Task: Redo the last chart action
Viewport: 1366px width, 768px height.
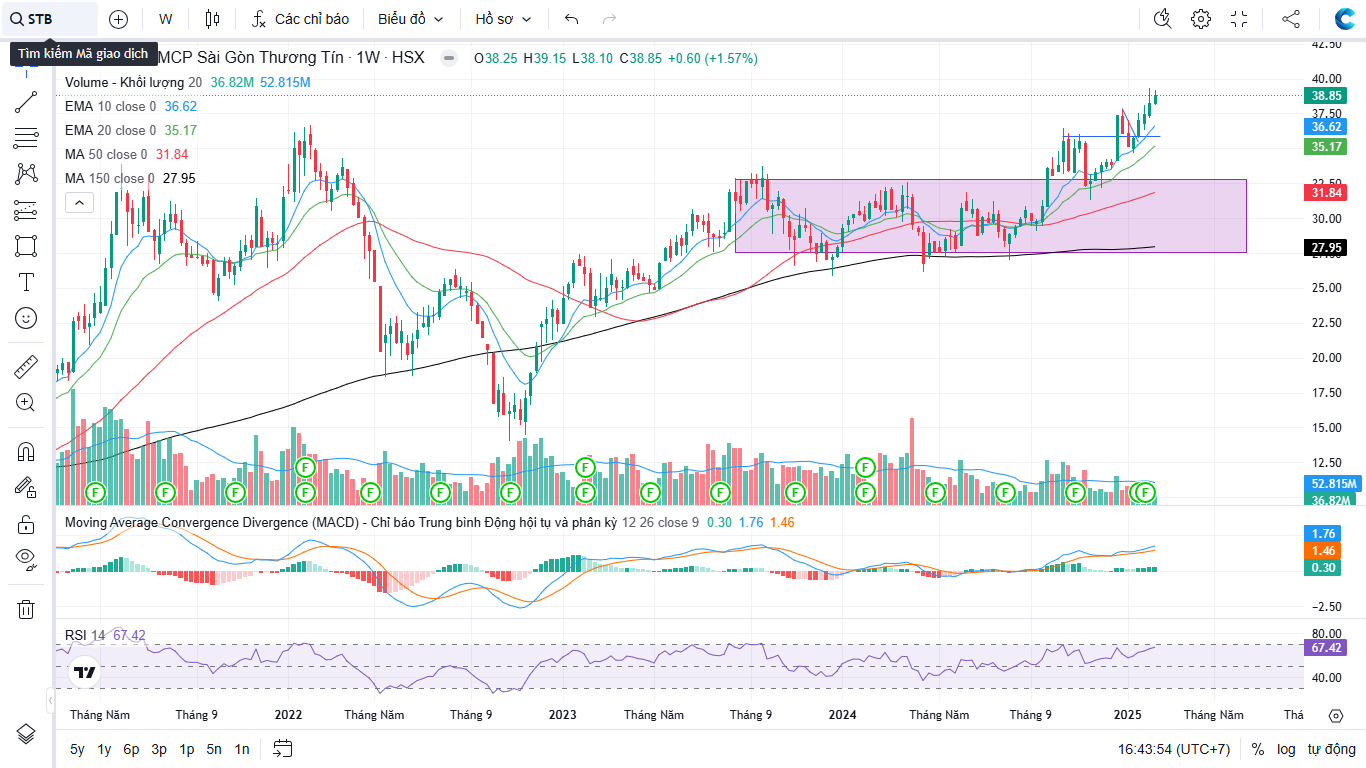Action: point(610,19)
